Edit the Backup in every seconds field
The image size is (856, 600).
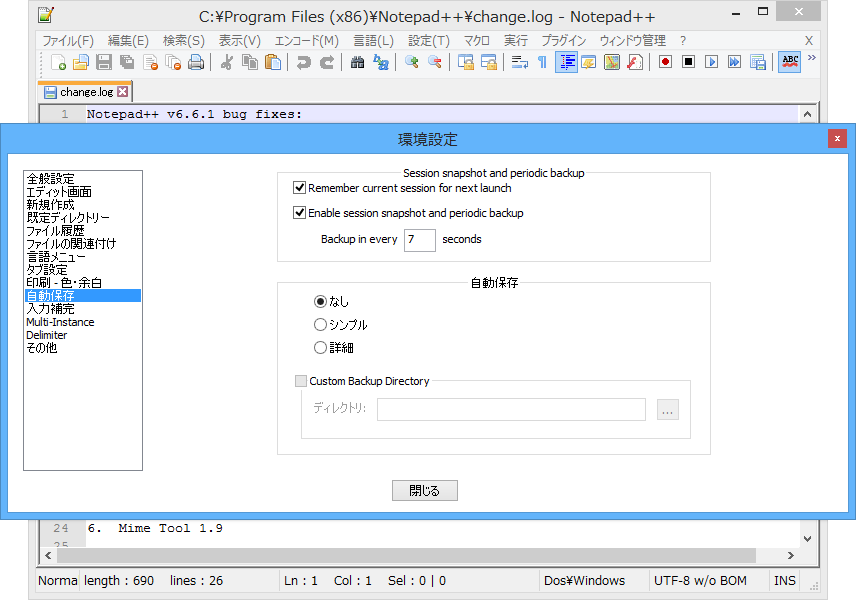coord(419,240)
